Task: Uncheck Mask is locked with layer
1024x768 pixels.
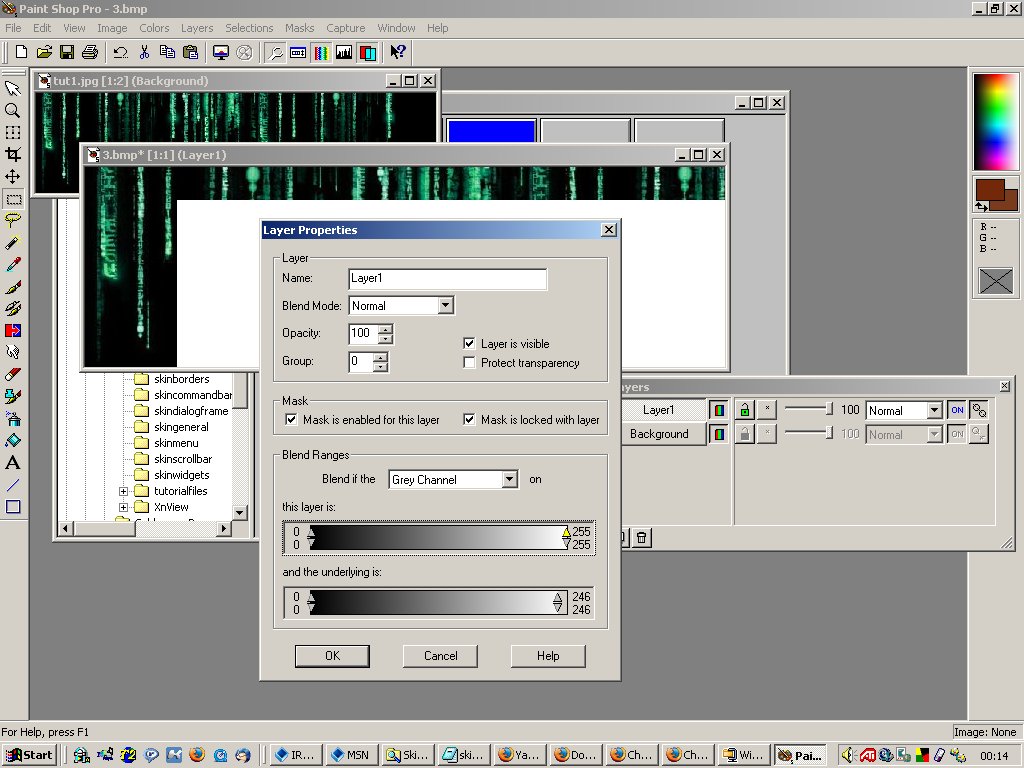Action: pos(469,419)
